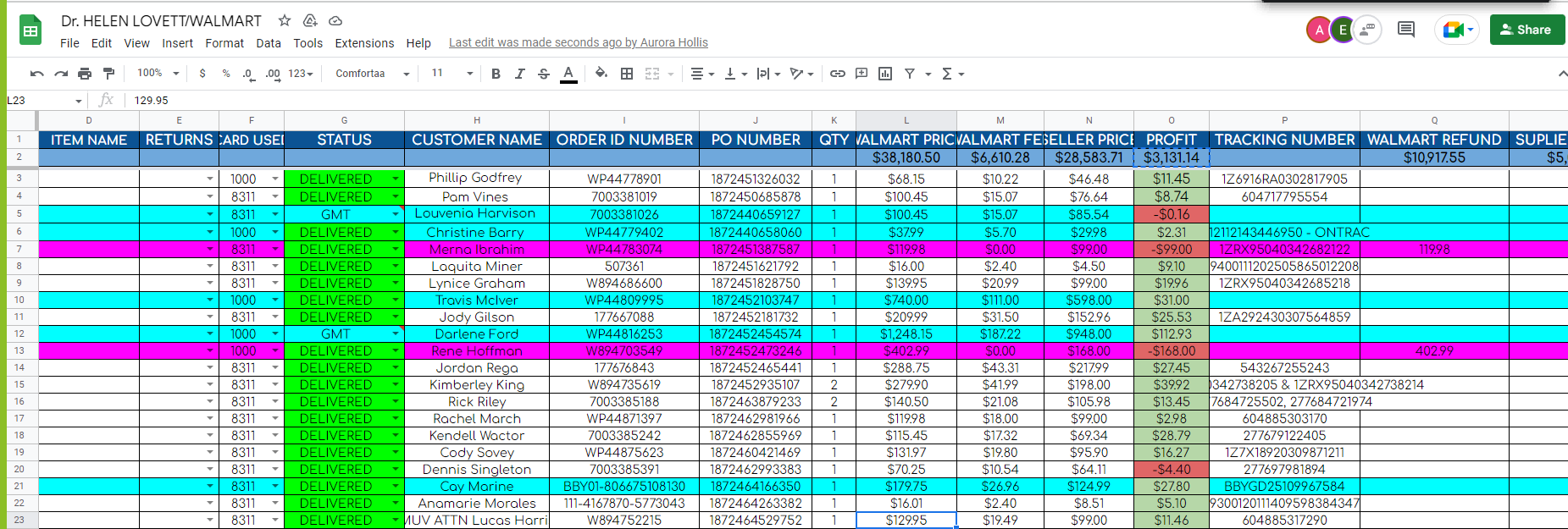Viewport: 1568px width, 529px height.
Task: Insert a chart
Action: tap(885, 74)
